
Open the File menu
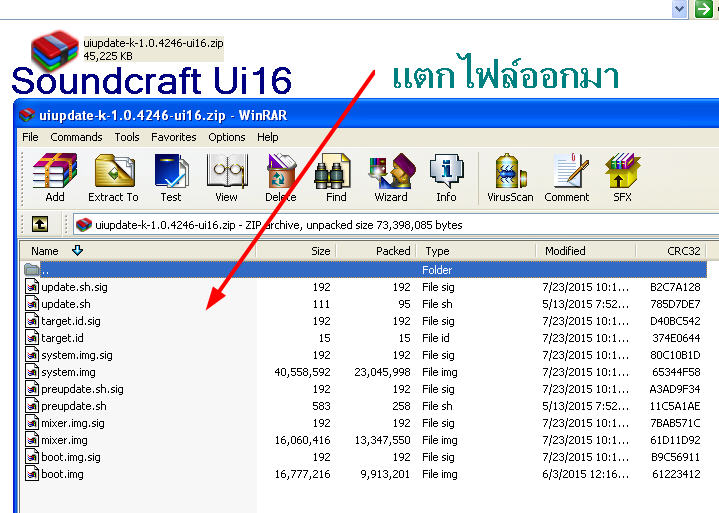(x=30, y=137)
